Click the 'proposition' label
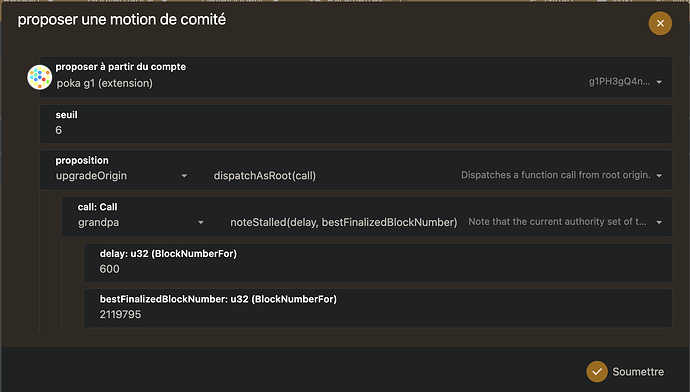 coord(82,161)
